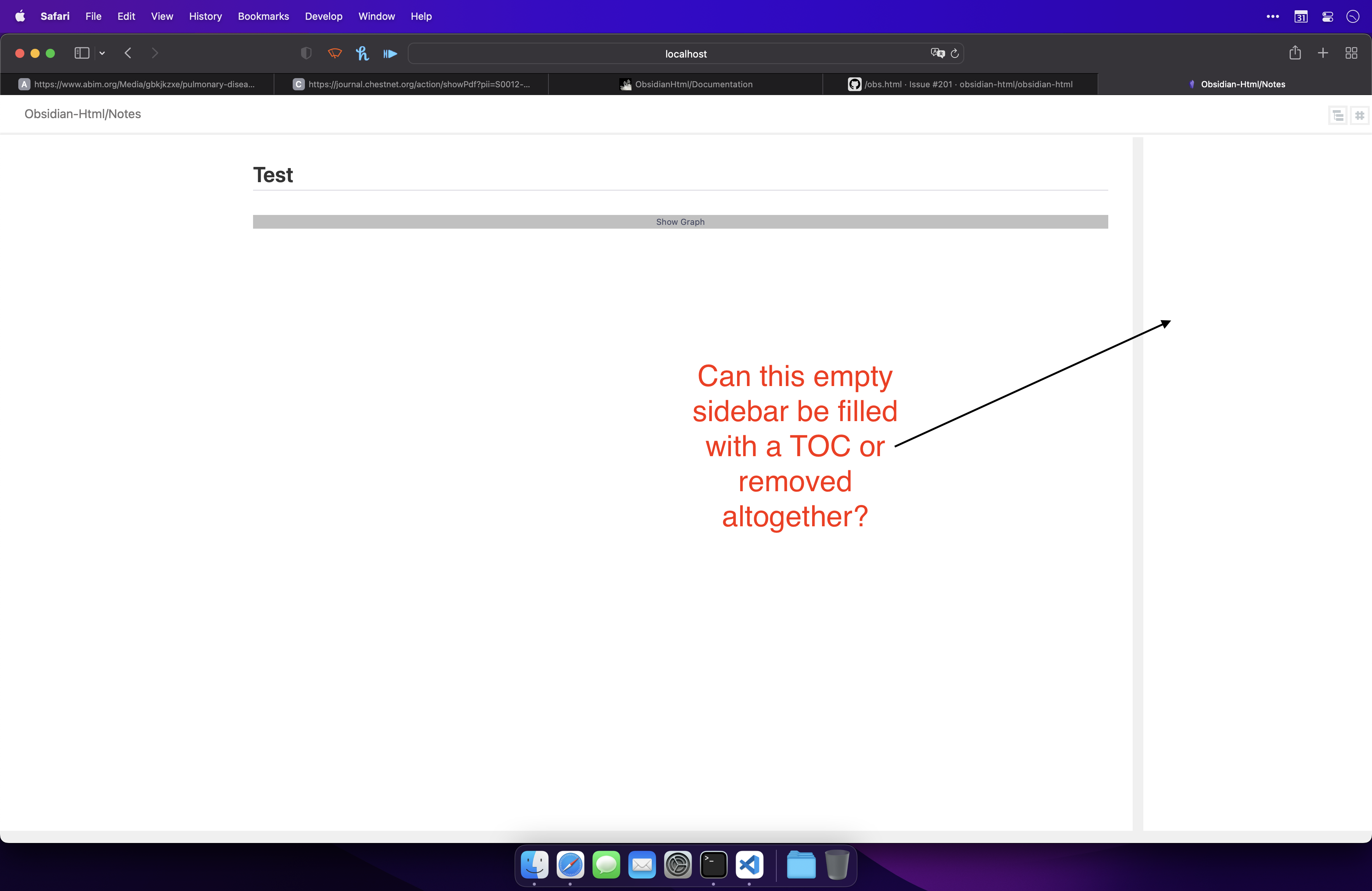Image resolution: width=1372 pixels, height=891 pixels.
Task: Click the hashtag icon in the page header
Action: pos(1359,115)
